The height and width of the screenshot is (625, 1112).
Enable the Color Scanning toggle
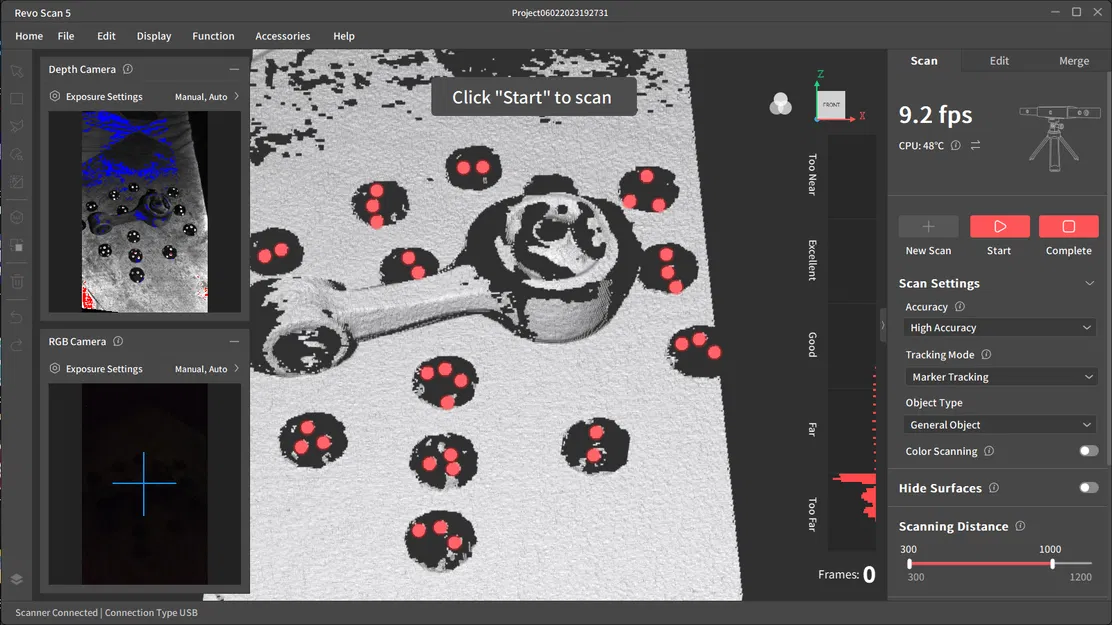(1086, 451)
